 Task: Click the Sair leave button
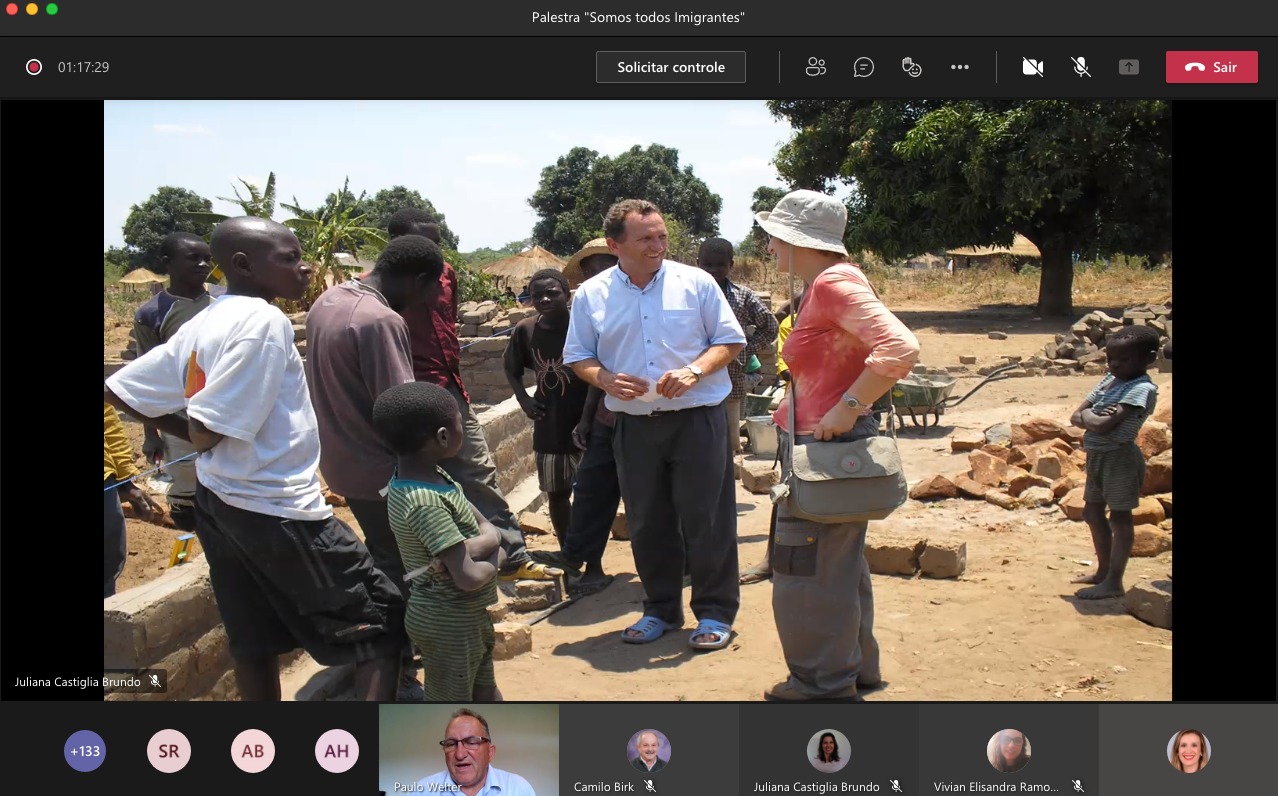point(1211,67)
